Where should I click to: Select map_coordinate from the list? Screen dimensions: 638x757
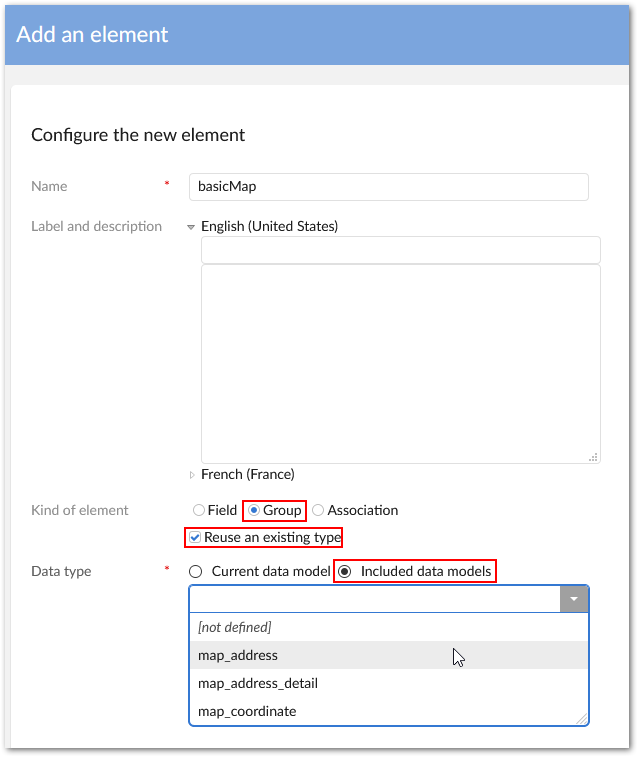pos(247,711)
